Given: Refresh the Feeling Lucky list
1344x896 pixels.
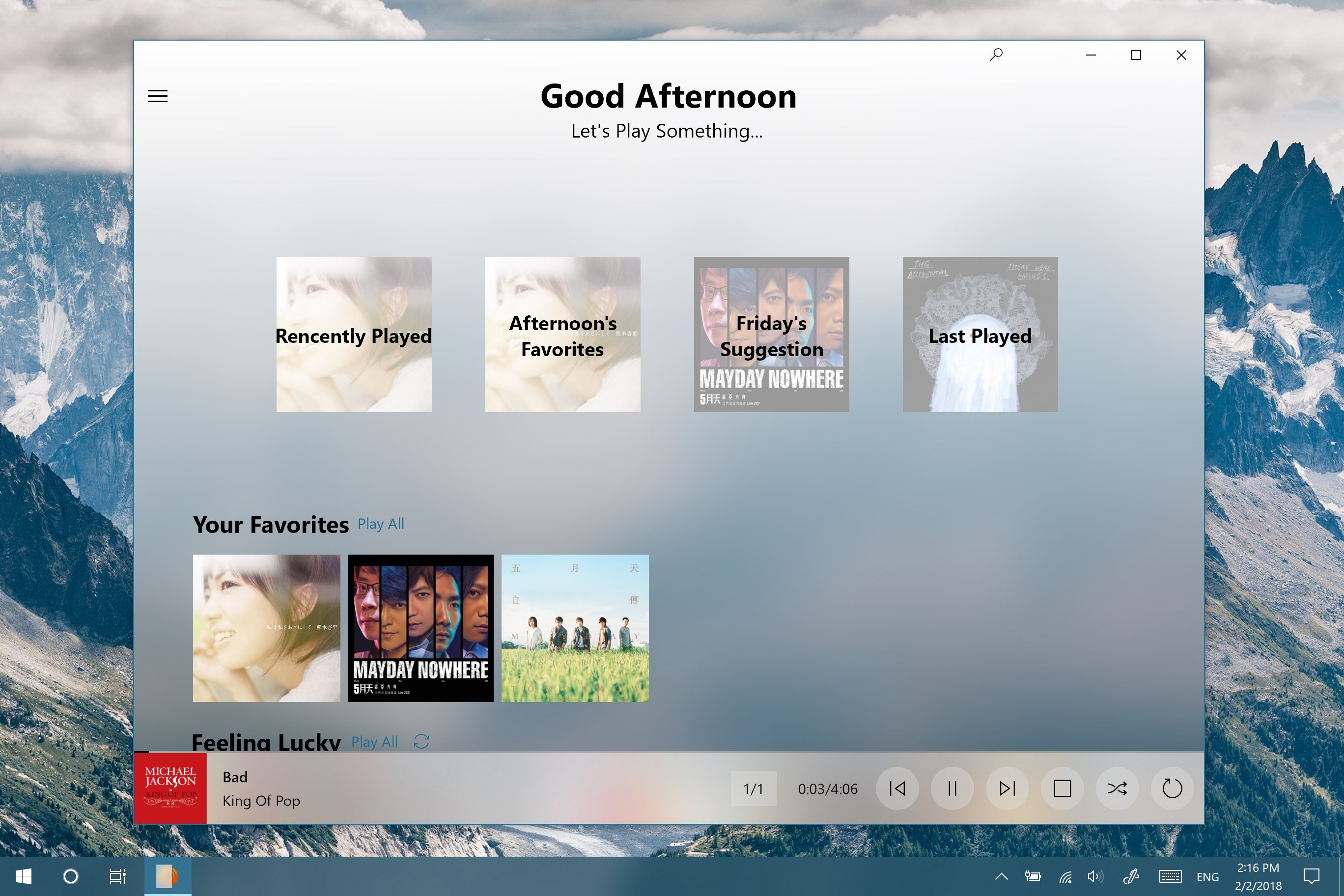Looking at the screenshot, I should pos(421,742).
